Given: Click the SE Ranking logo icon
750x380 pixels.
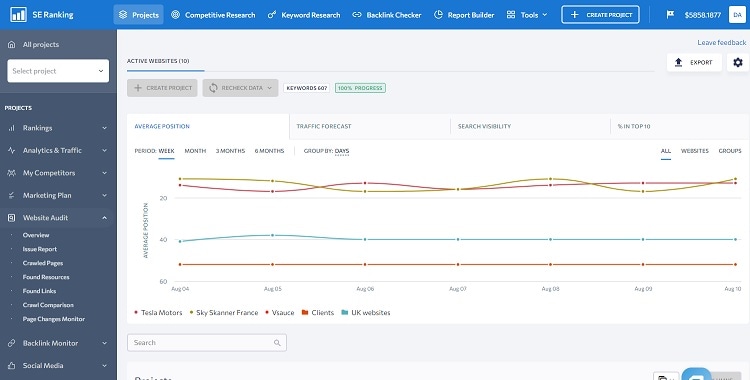Looking at the screenshot, I should pos(19,14).
